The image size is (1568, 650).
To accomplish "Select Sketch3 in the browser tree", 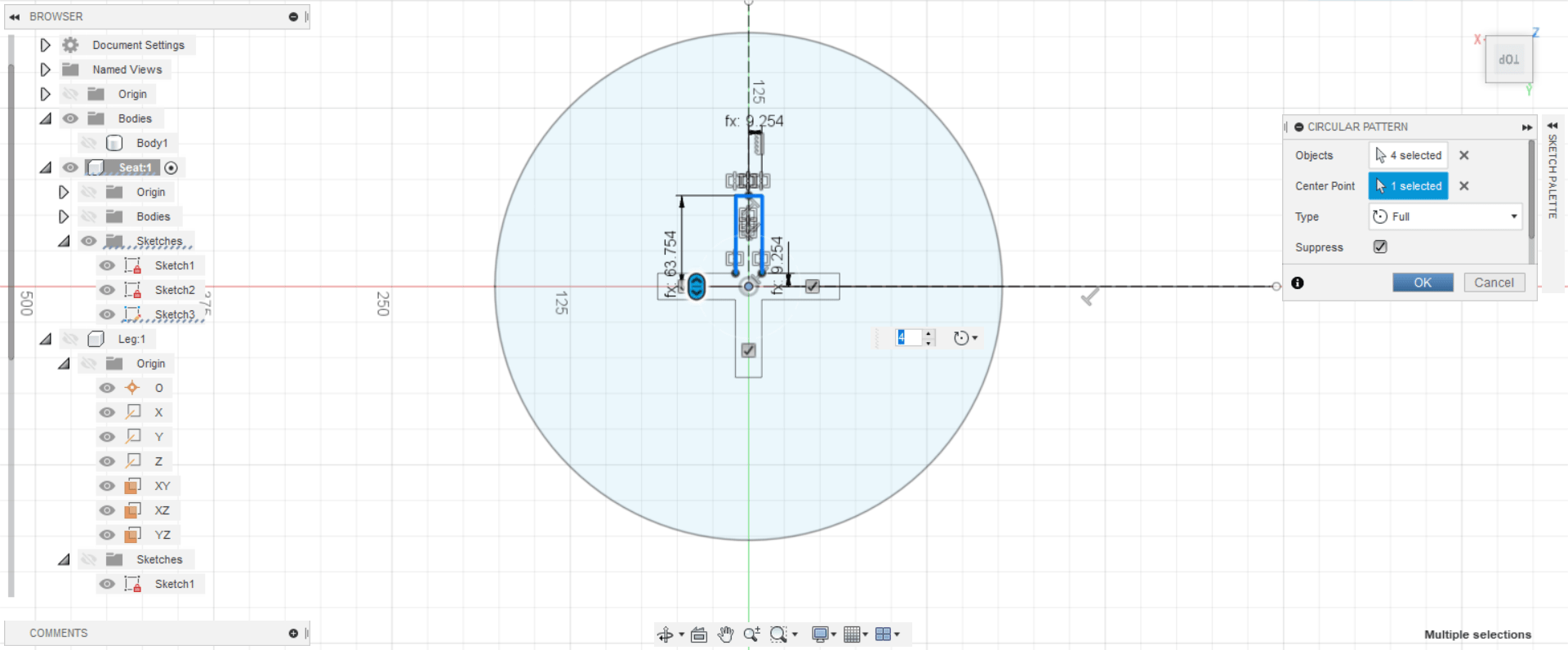I will [175, 314].
